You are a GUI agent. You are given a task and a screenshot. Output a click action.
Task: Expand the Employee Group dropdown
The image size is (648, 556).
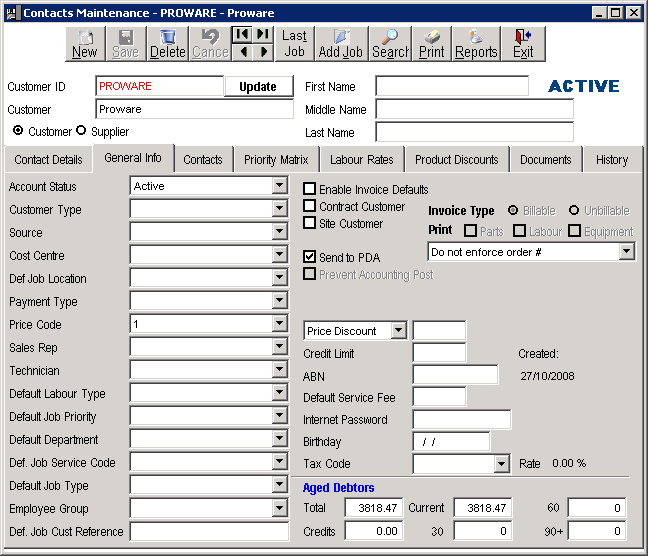tap(280, 508)
